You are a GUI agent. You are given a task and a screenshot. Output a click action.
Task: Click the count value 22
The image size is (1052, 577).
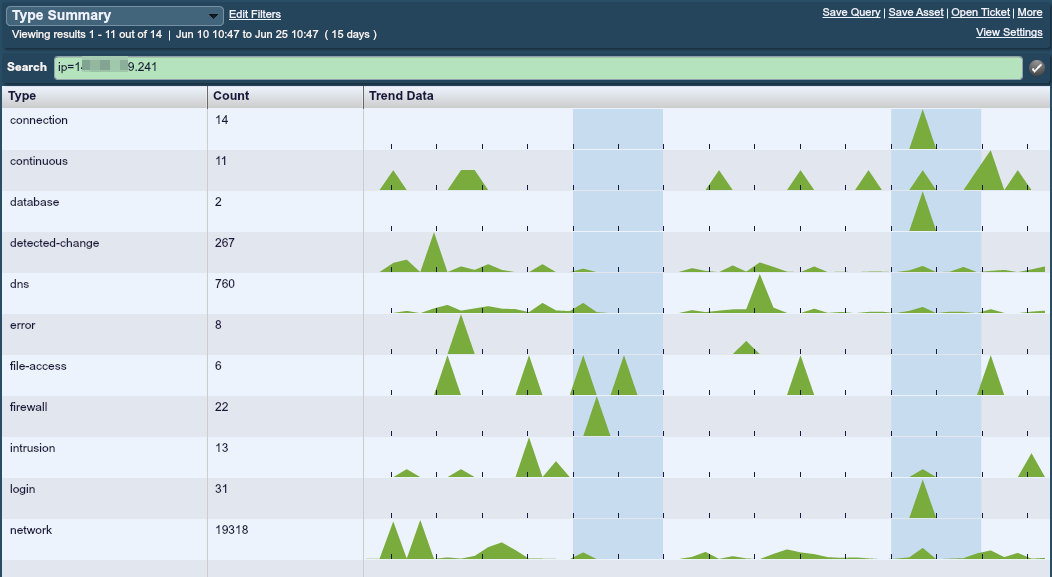pos(221,407)
